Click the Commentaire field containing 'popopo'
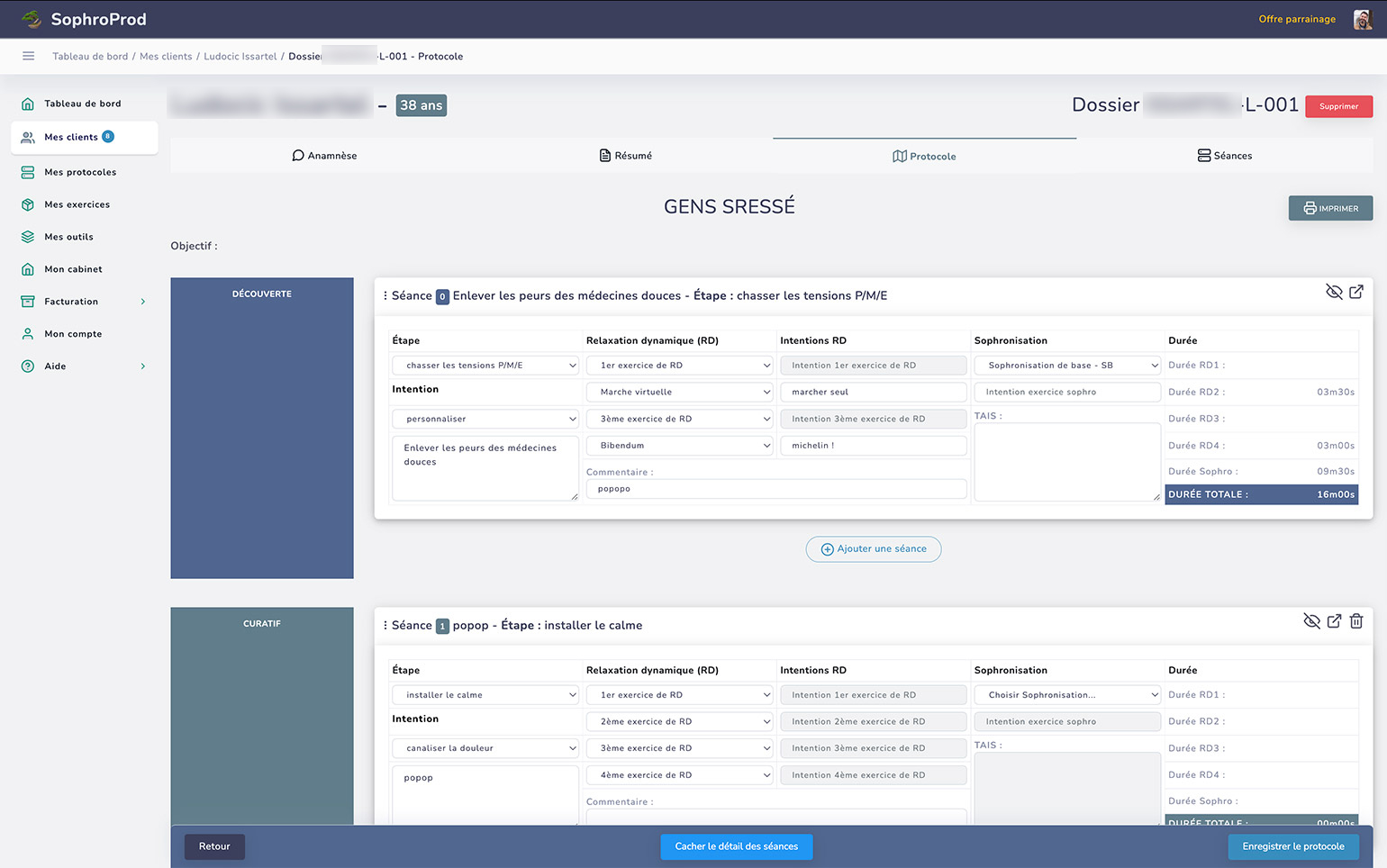The width and height of the screenshot is (1387, 868). point(776,489)
